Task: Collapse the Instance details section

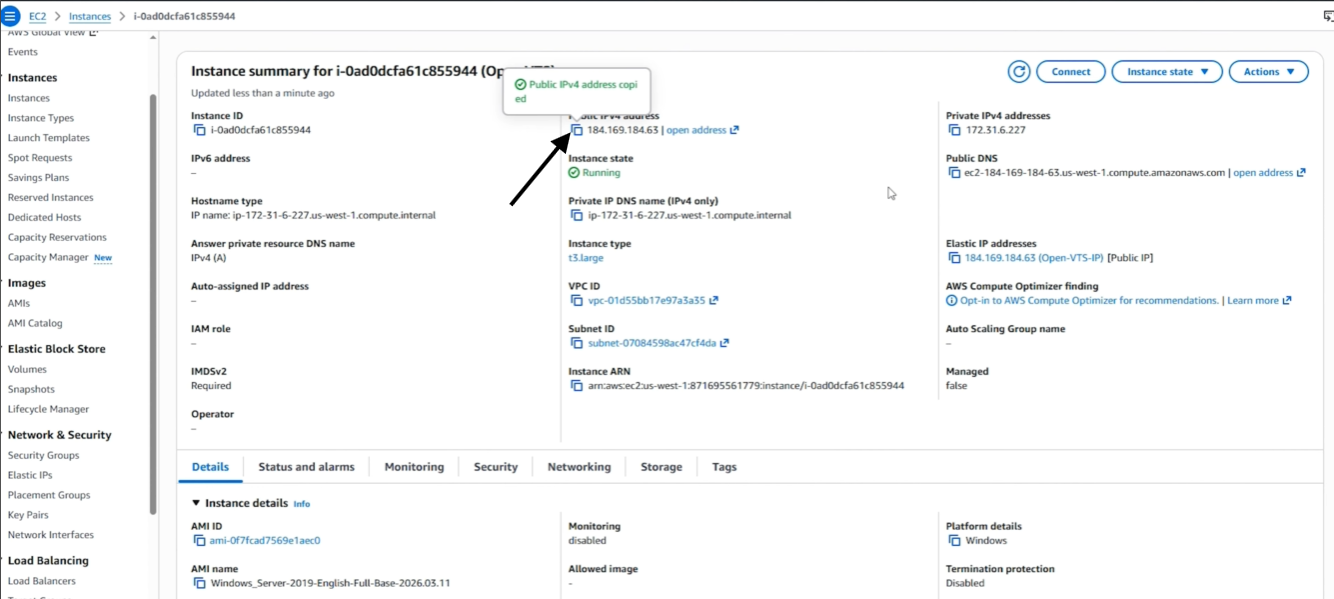Action: [196, 503]
